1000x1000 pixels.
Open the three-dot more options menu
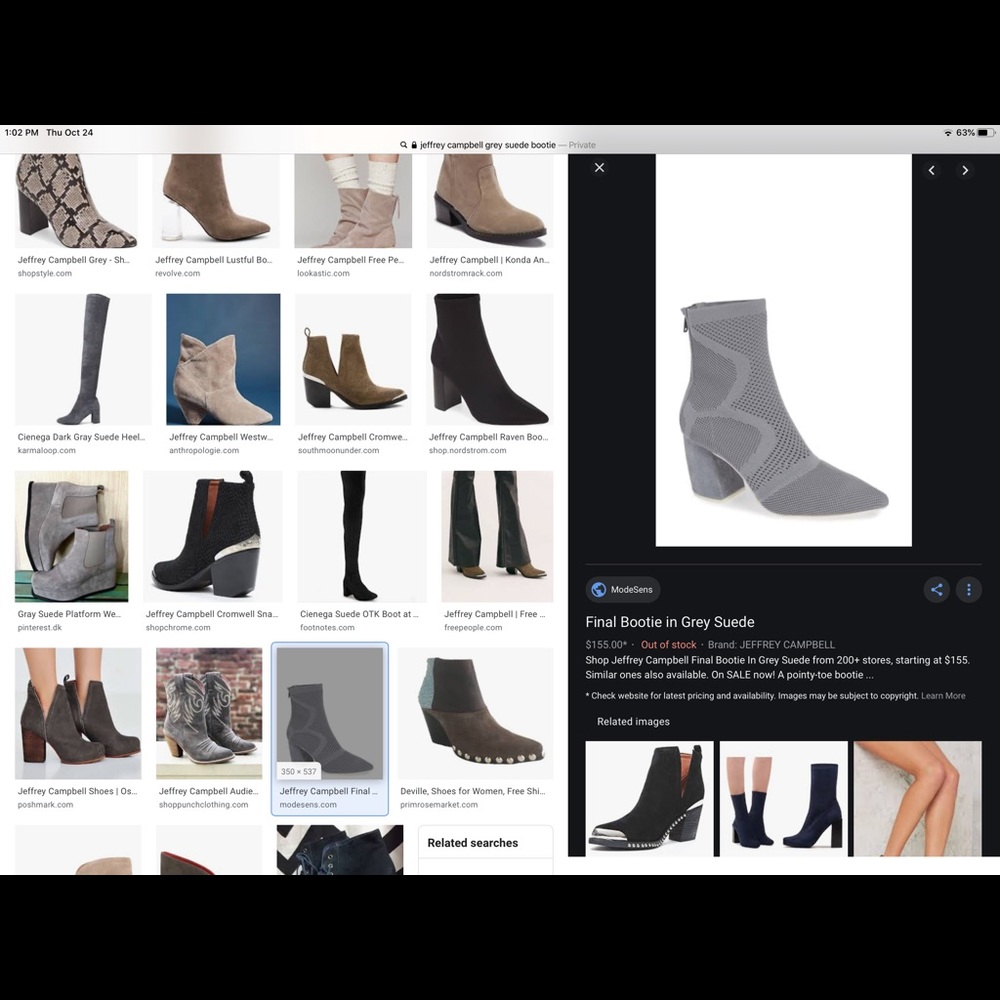tap(968, 589)
